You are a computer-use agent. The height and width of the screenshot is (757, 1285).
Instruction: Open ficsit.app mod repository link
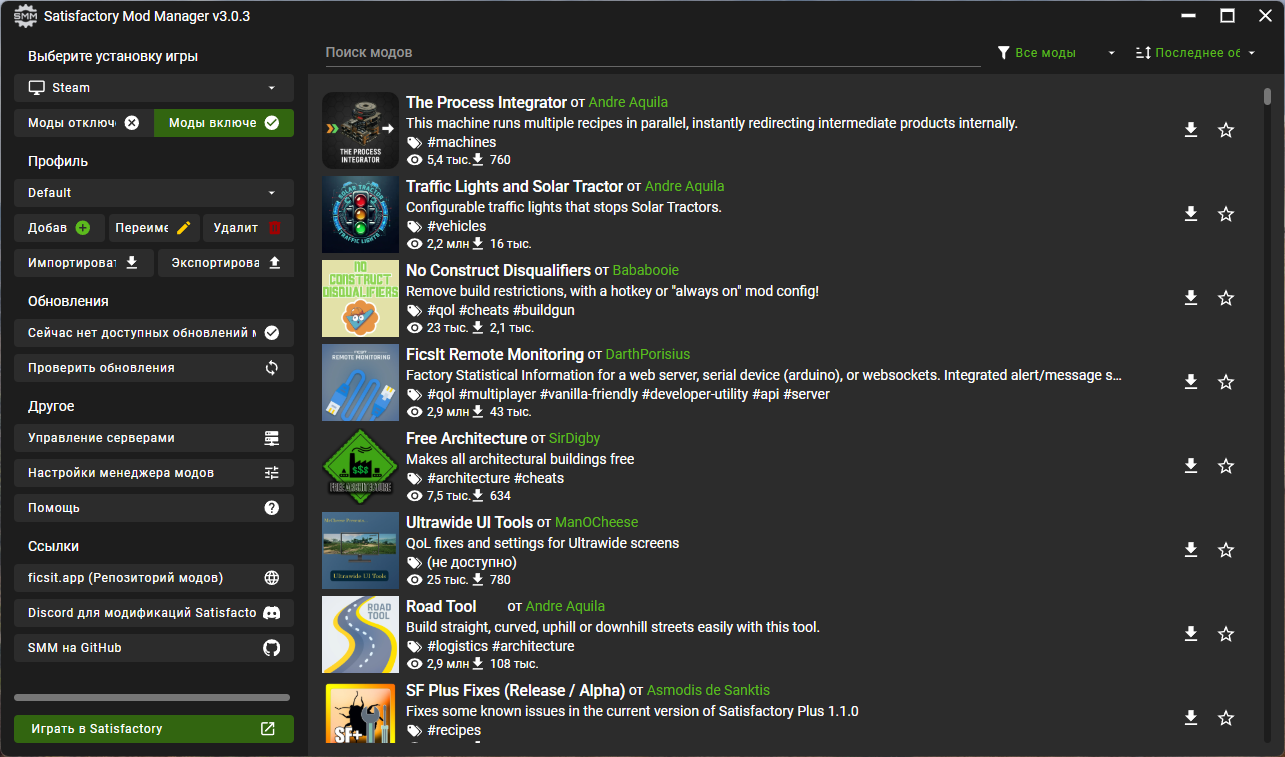154,578
